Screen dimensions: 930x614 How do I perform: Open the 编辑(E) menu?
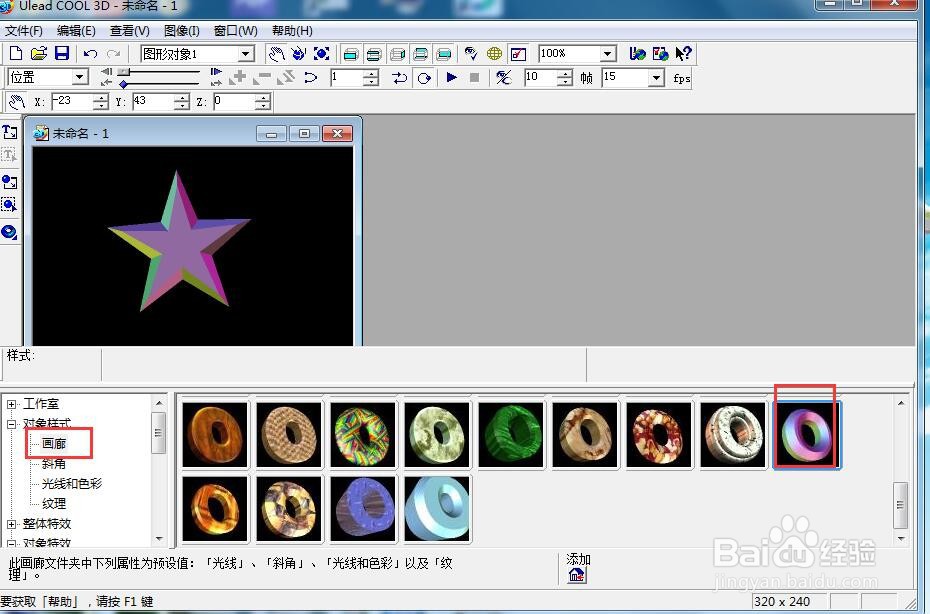pyautogui.click(x=76, y=31)
